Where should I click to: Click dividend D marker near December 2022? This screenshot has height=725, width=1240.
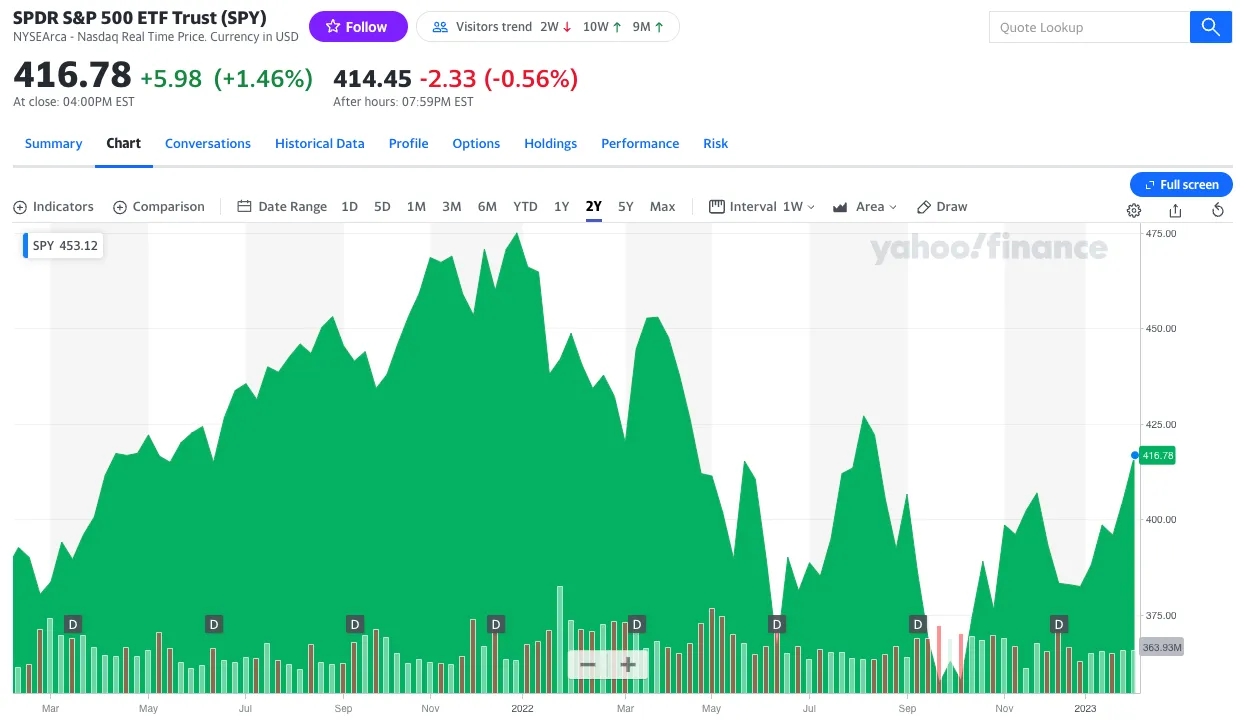(x=1059, y=624)
